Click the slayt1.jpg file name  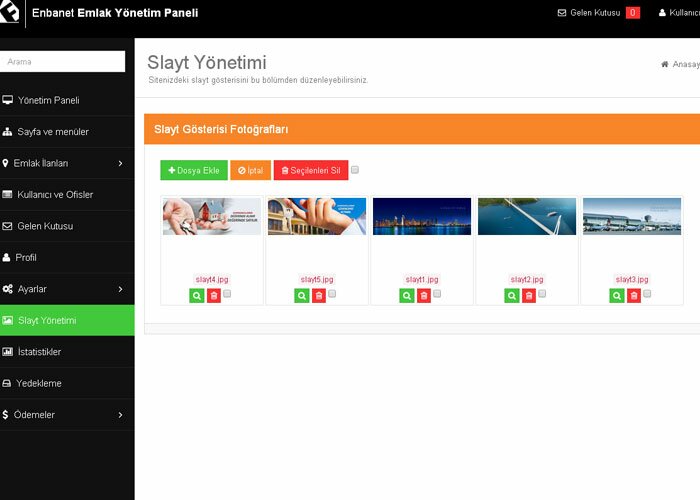pos(422,279)
